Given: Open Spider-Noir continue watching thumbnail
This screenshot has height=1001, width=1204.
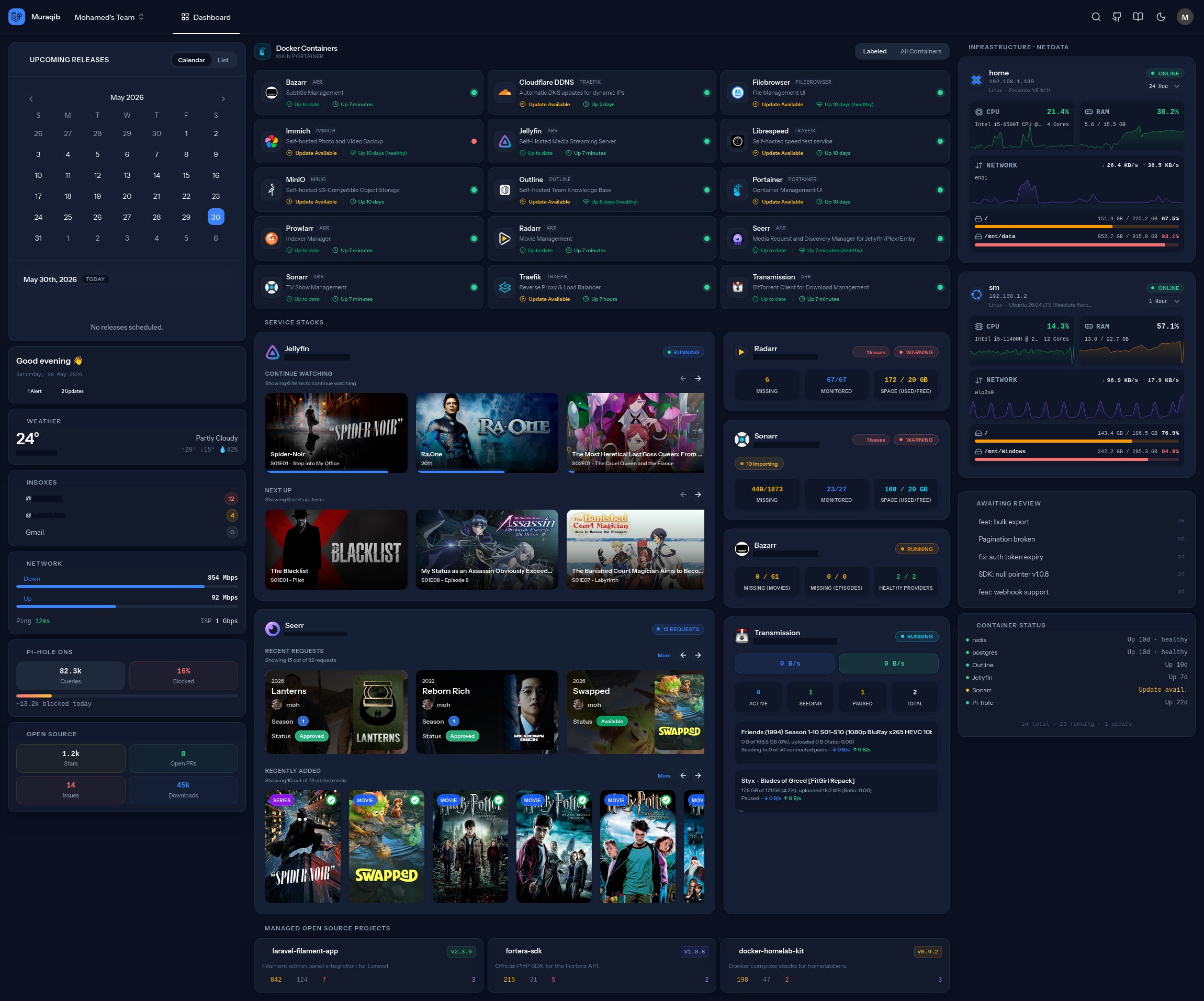Looking at the screenshot, I should 336,433.
